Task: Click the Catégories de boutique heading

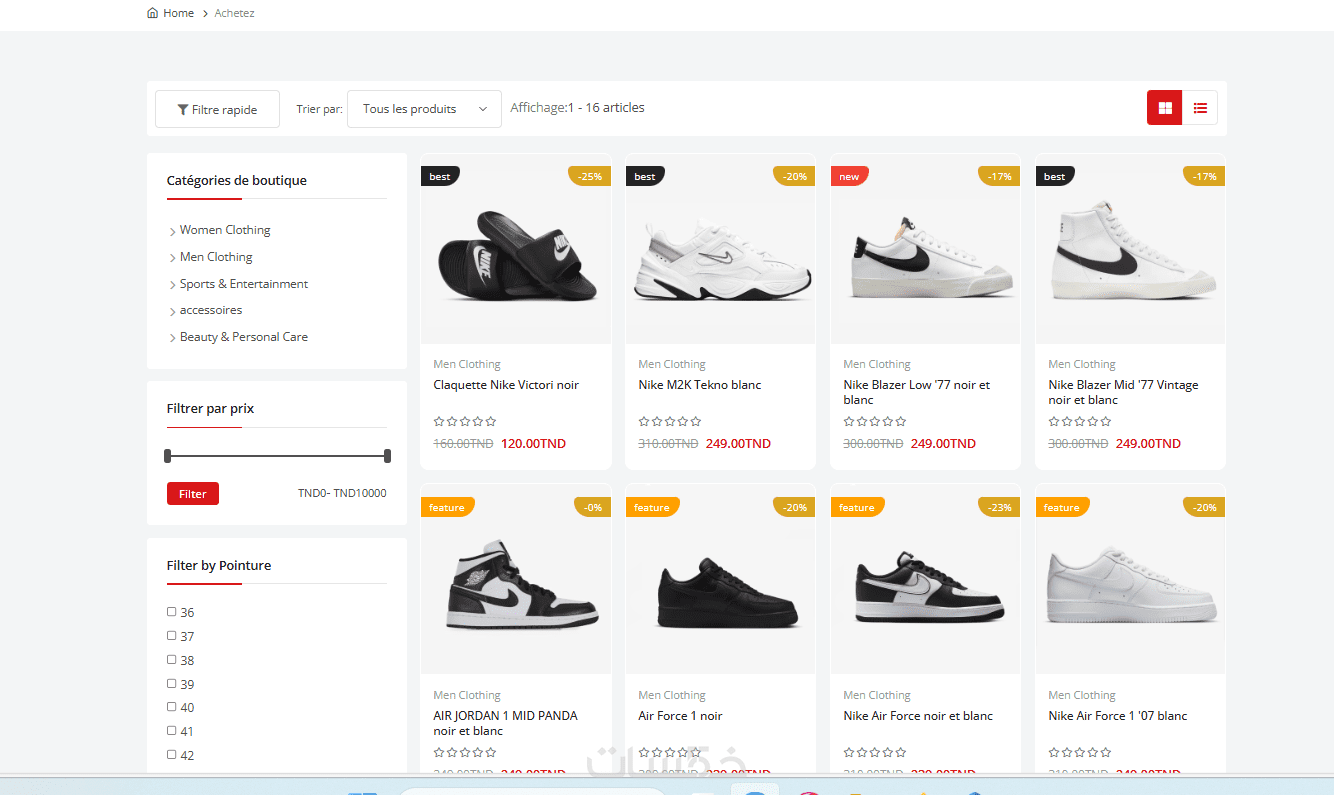Action: click(237, 181)
